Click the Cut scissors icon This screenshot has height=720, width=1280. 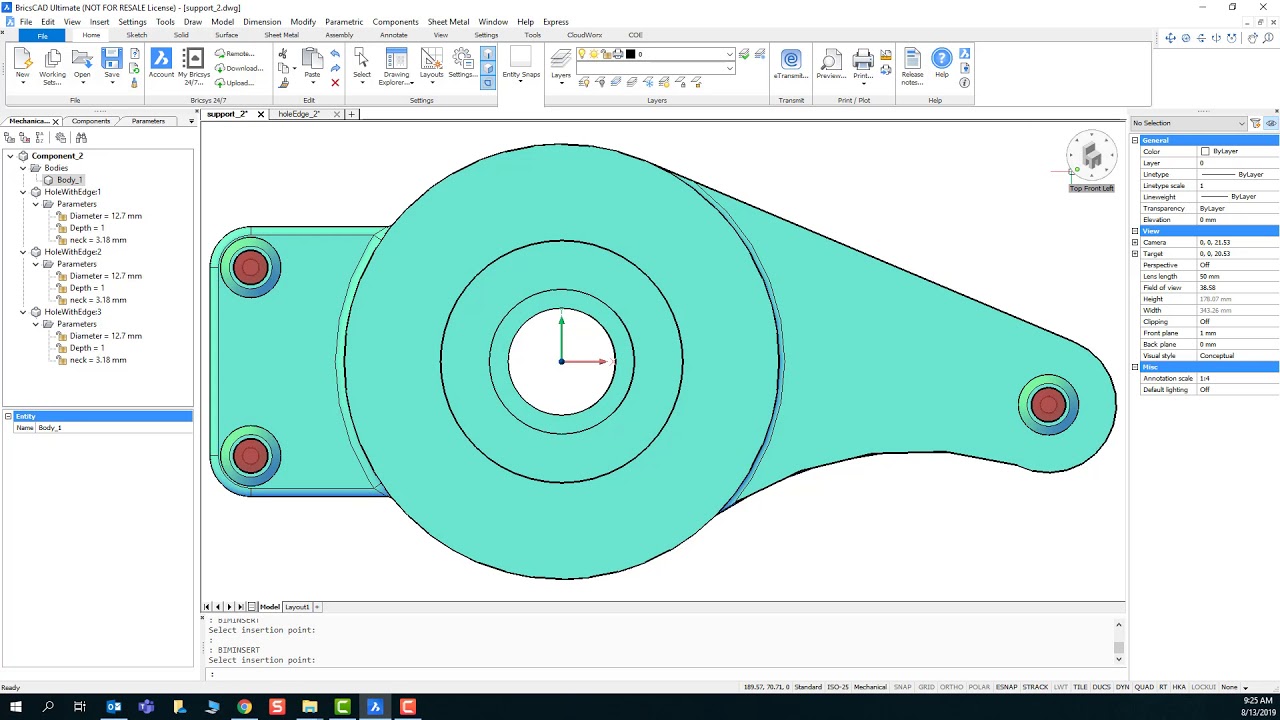click(283, 53)
